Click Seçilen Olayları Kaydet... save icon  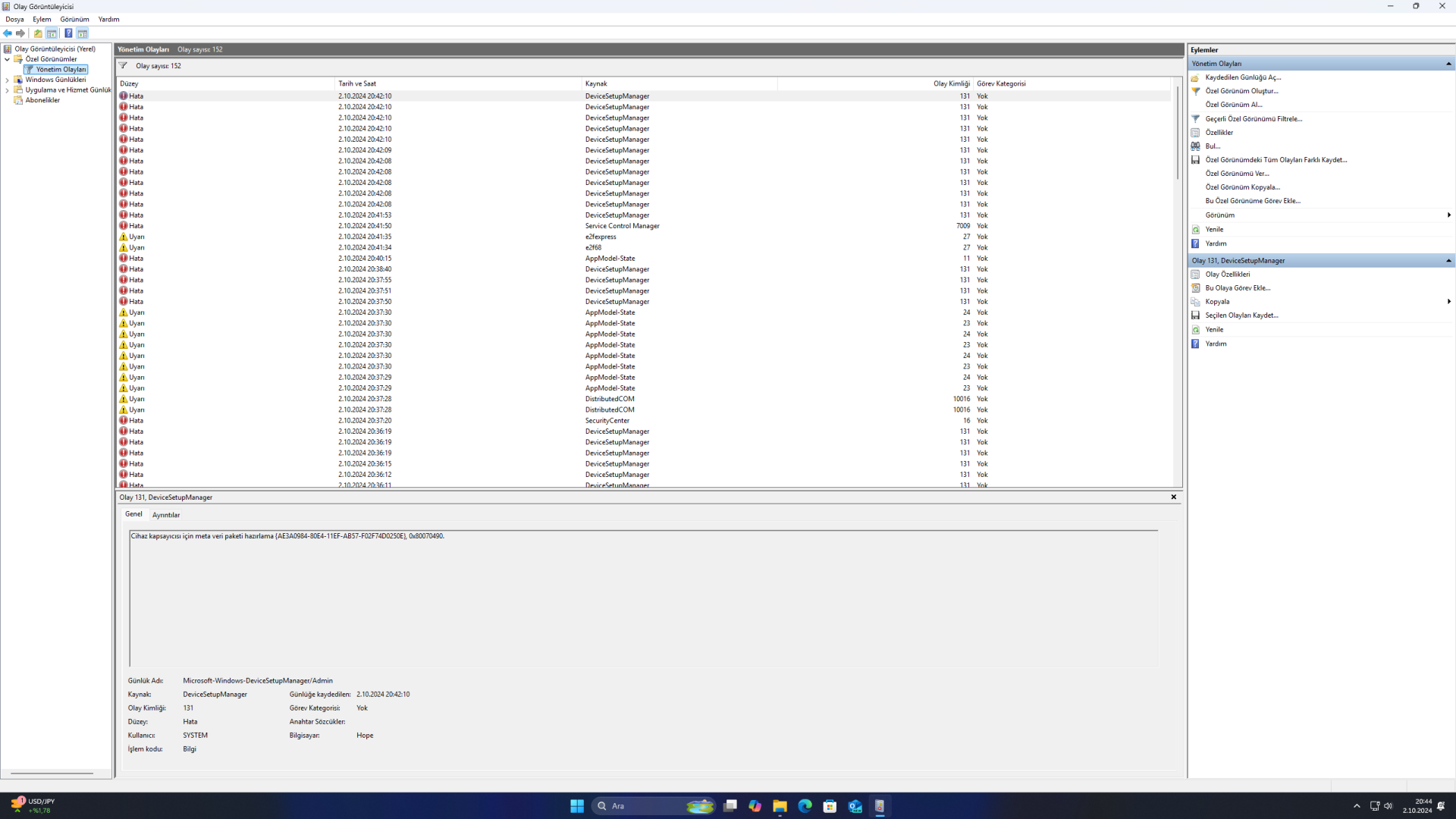point(1196,315)
